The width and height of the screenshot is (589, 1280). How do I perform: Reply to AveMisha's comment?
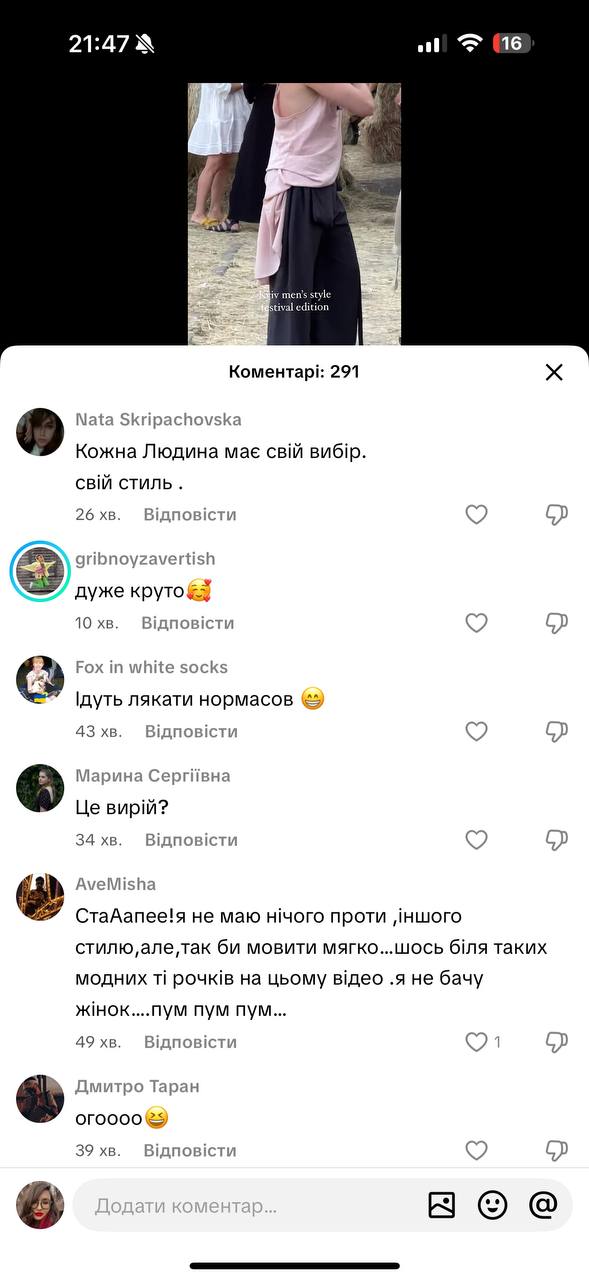coord(190,1042)
